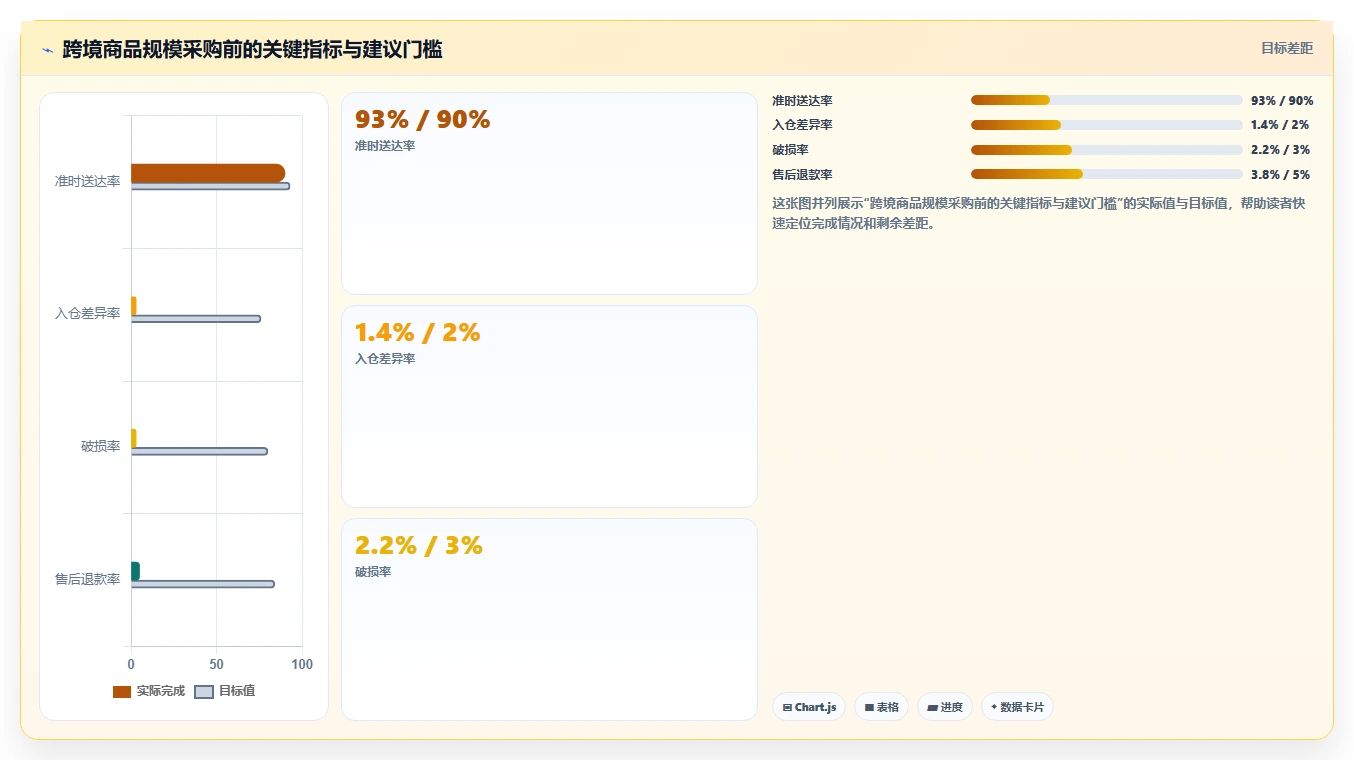Click the 入仓差异率 axis label in chart
1354x760 pixels.
(x=87, y=314)
